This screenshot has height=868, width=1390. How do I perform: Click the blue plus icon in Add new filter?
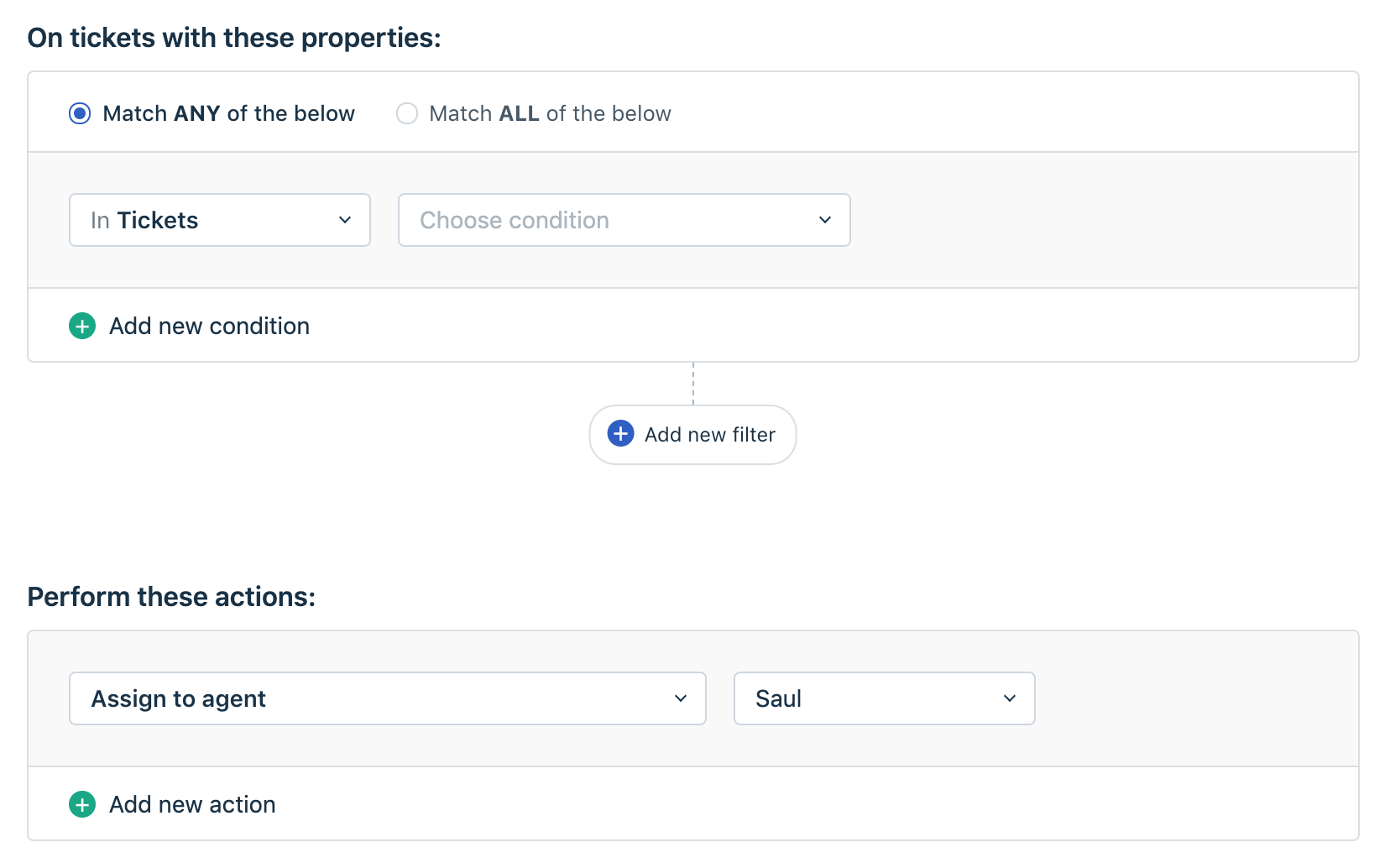click(620, 434)
